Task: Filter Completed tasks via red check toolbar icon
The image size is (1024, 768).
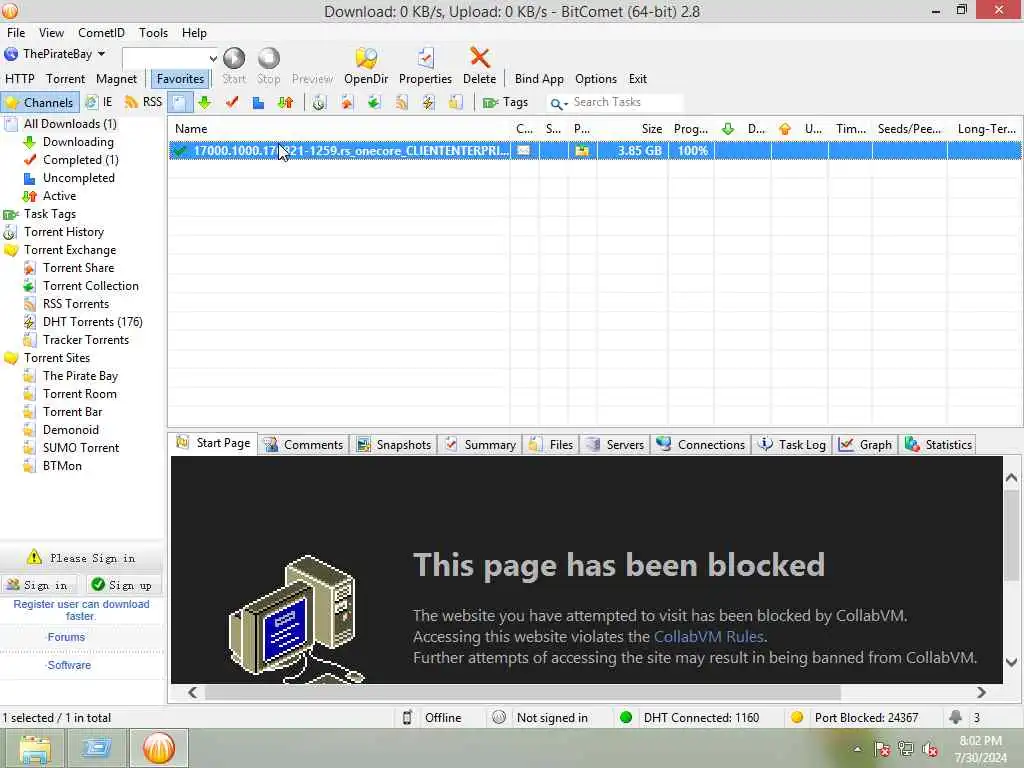Action: point(231,102)
